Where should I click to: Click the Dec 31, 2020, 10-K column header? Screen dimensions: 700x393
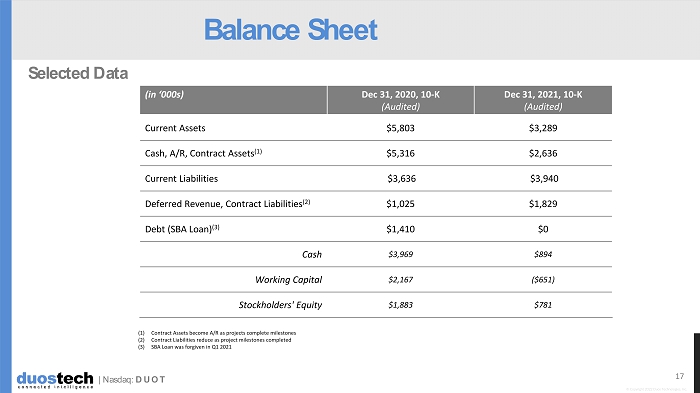coord(400,100)
